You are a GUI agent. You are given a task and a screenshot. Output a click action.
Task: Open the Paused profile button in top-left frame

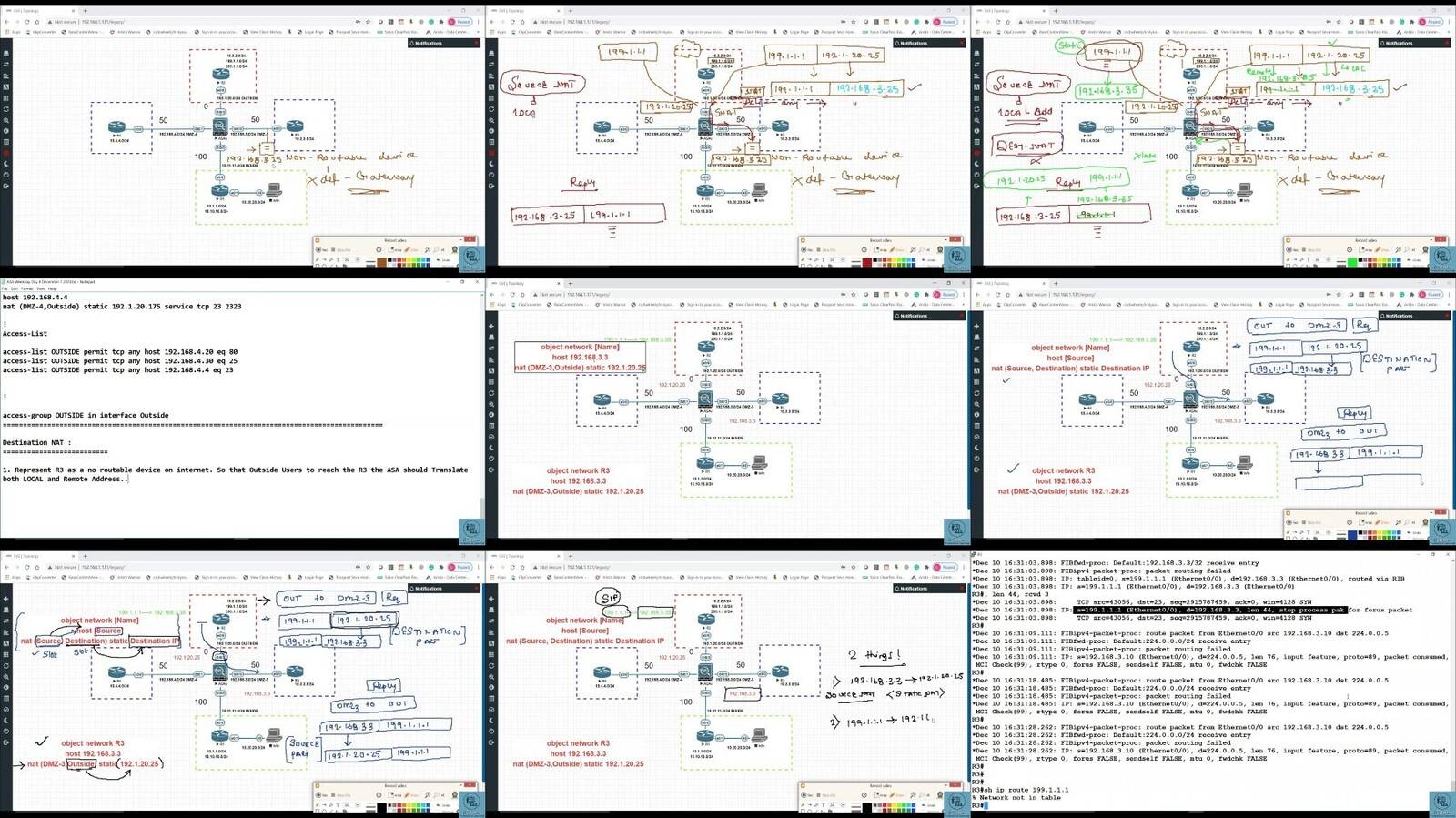pos(460,22)
